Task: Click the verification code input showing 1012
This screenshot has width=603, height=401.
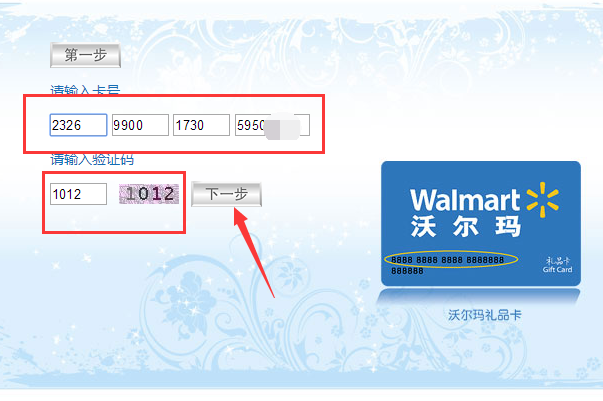Action: (x=78, y=194)
